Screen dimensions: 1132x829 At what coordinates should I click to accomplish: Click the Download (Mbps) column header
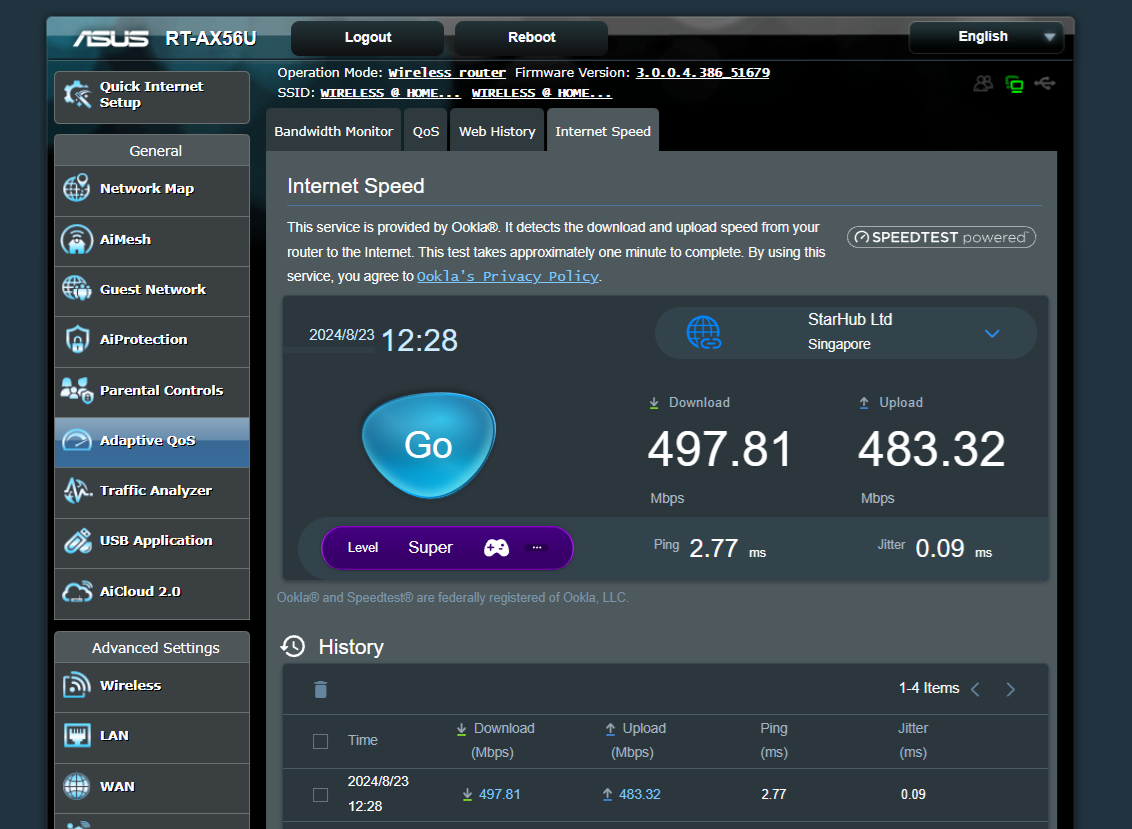(495, 740)
